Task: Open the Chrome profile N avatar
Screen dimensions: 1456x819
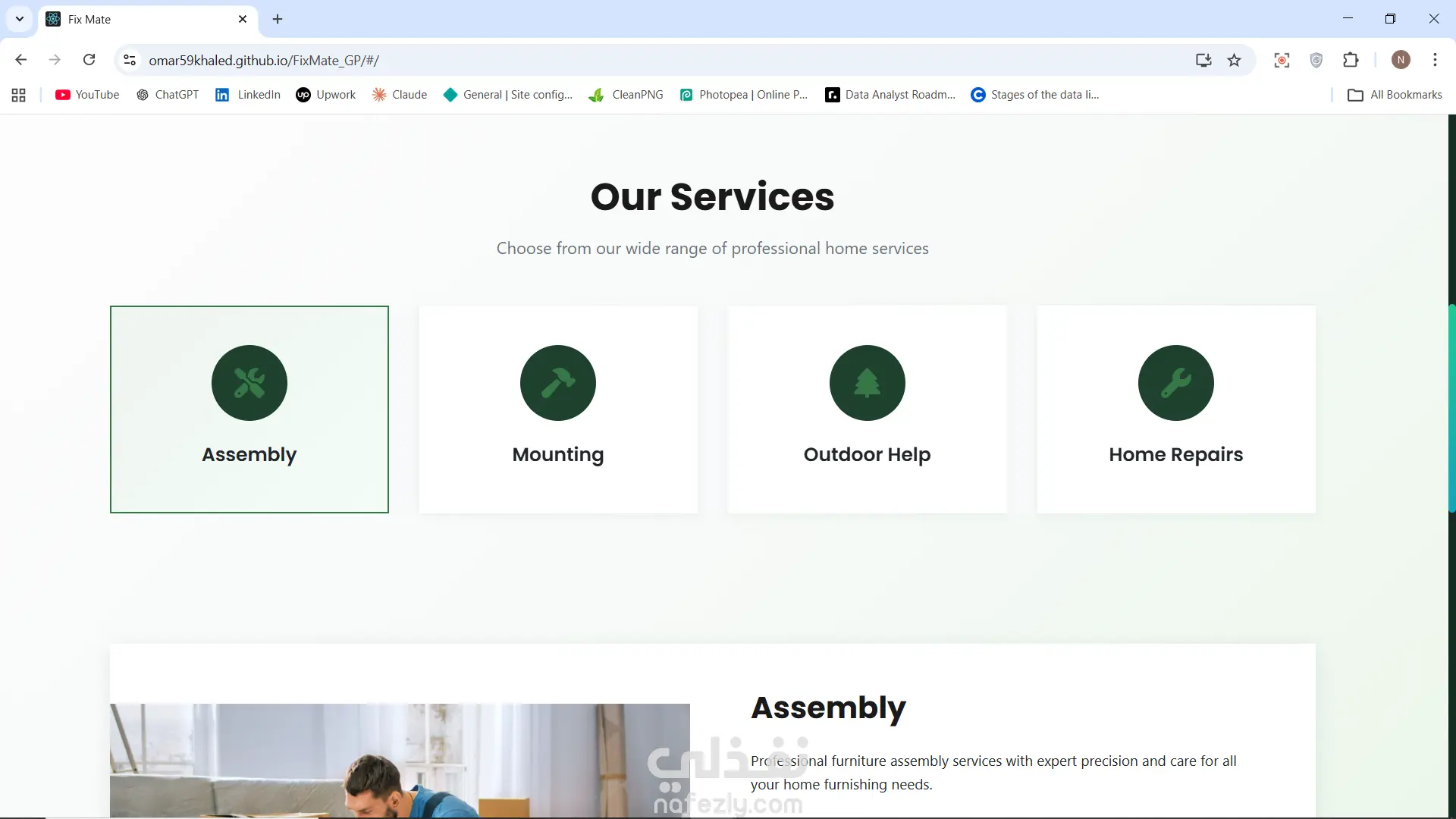Action: pyautogui.click(x=1401, y=60)
